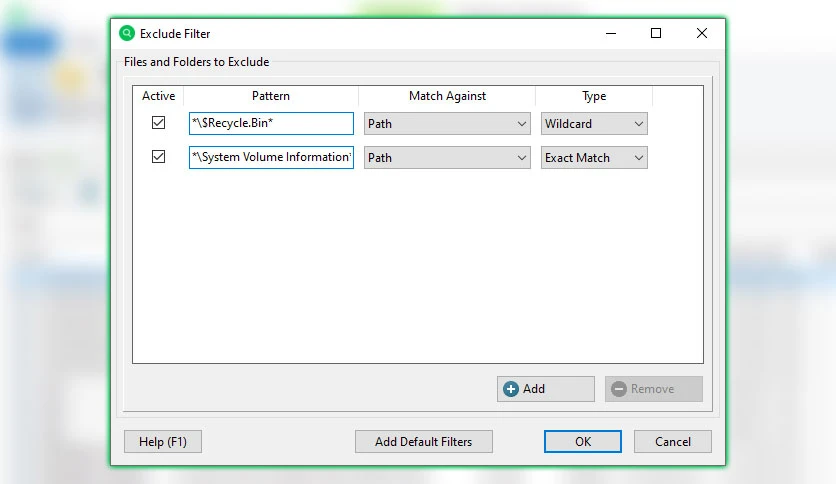The width and height of the screenshot is (836, 484).
Task: Maximize the Exclude Filter window
Action: click(656, 34)
